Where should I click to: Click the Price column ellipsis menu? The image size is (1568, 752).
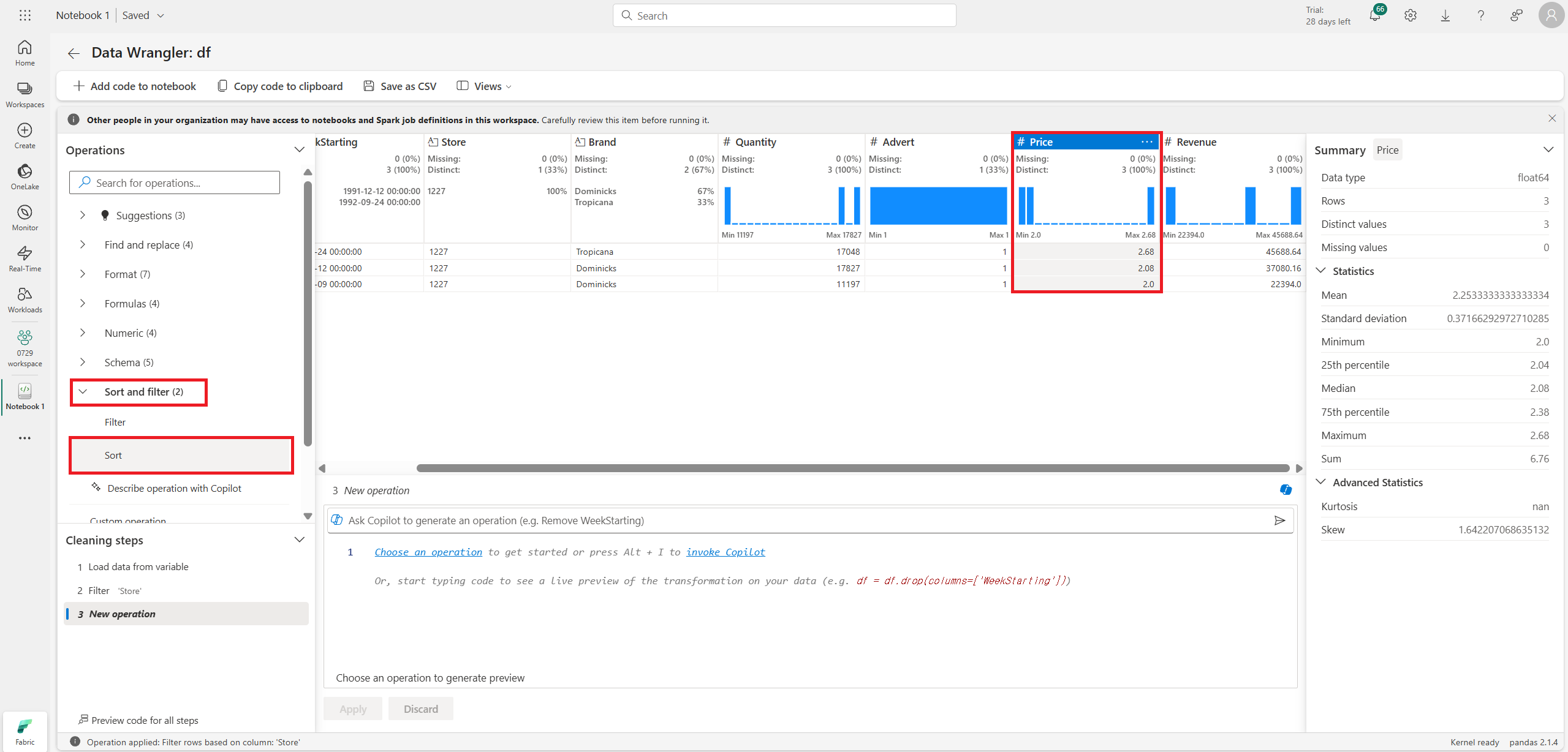click(1146, 142)
